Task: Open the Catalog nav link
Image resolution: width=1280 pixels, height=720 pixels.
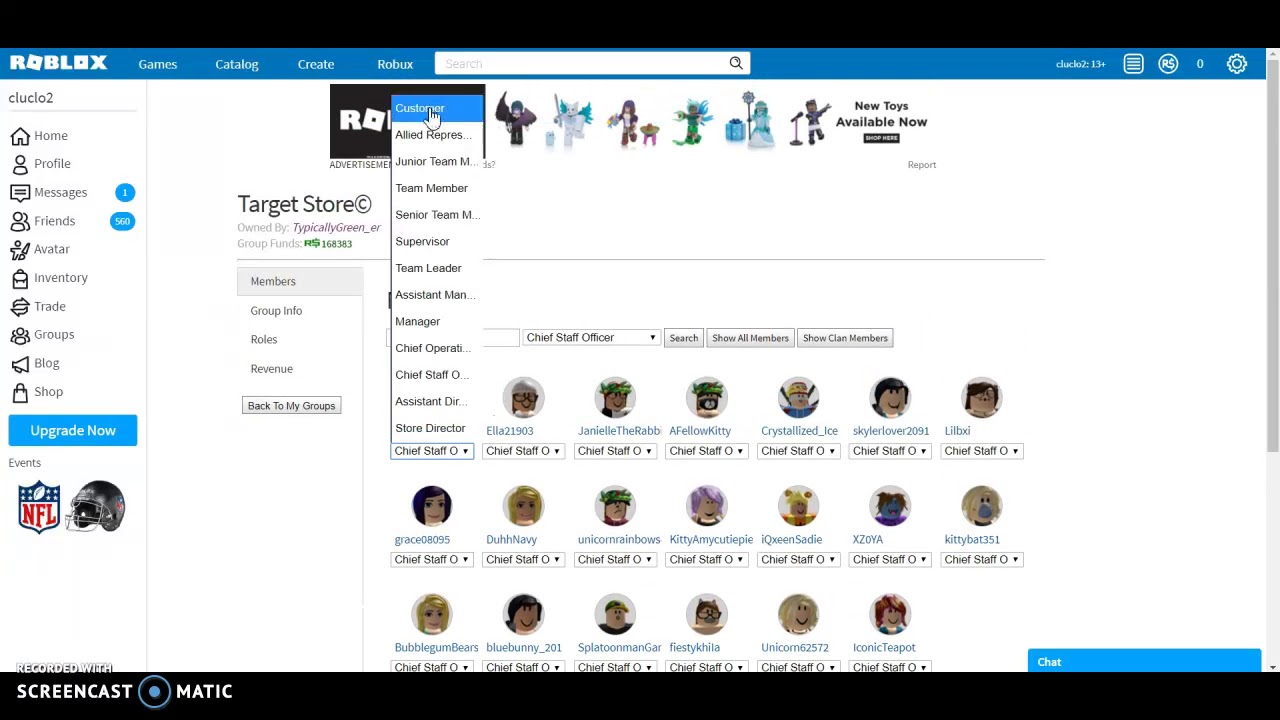Action: click(x=237, y=64)
